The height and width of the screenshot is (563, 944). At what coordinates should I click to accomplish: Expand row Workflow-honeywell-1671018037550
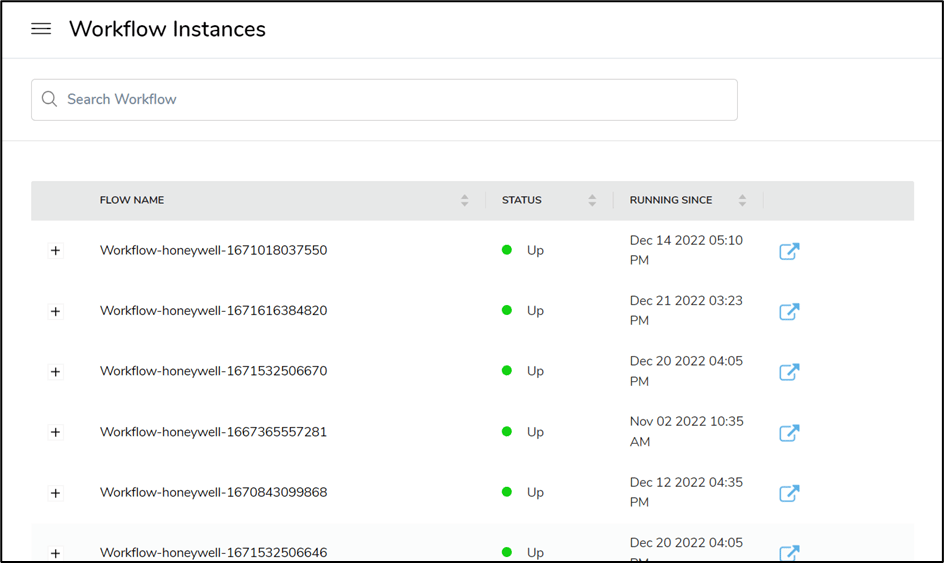[x=55, y=250]
